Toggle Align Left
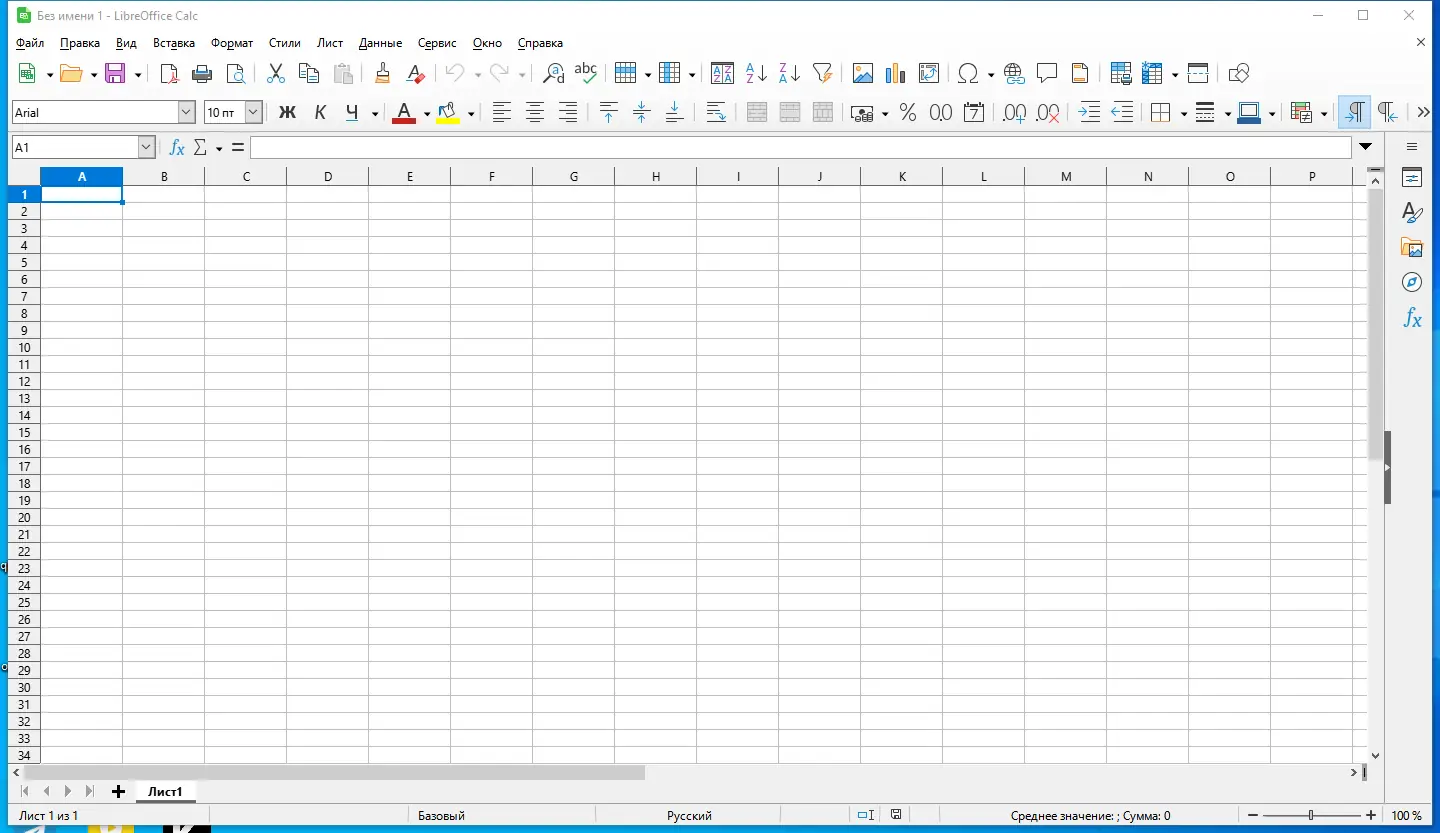The image size is (1440, 833). [x=502, y=113]
